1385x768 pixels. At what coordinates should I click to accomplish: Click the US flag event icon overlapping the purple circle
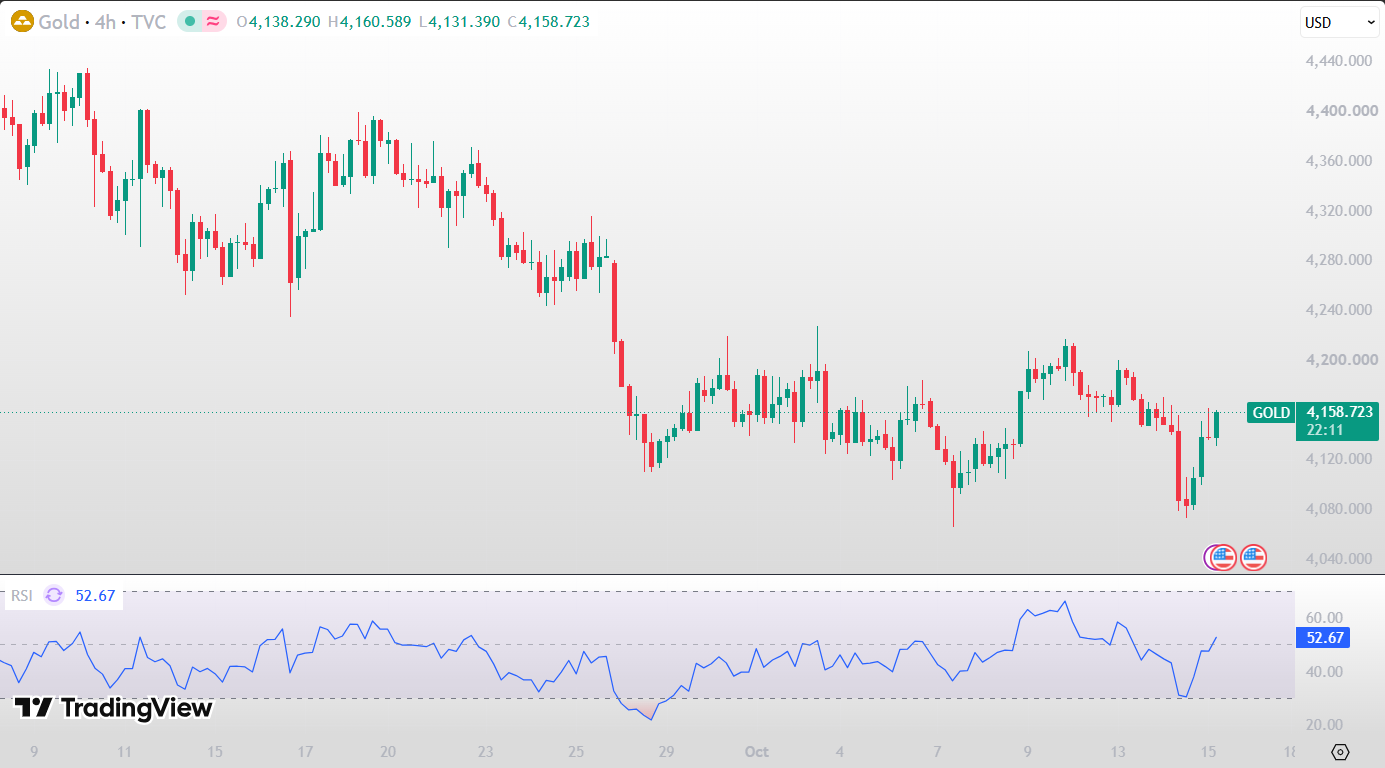point(1223,557)
